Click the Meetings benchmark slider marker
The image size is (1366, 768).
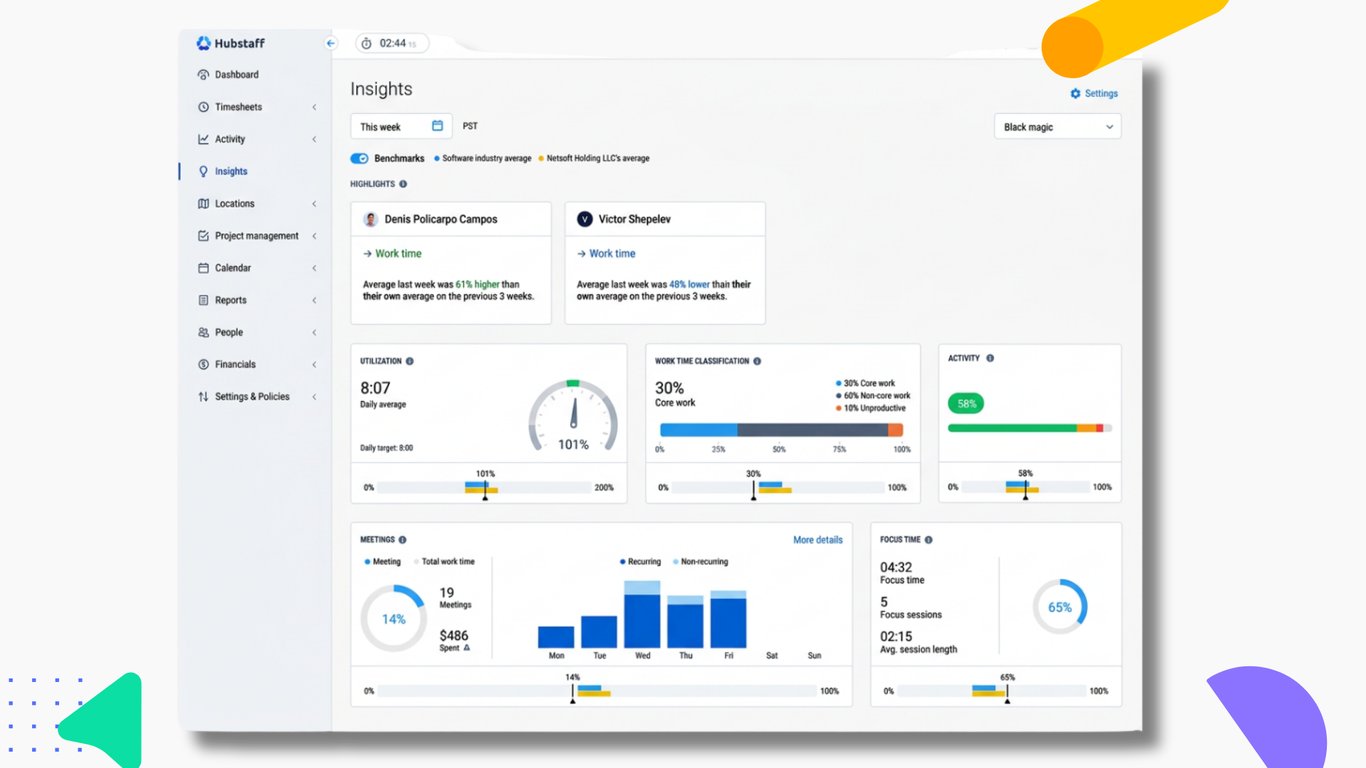click(x=573, y=692)
